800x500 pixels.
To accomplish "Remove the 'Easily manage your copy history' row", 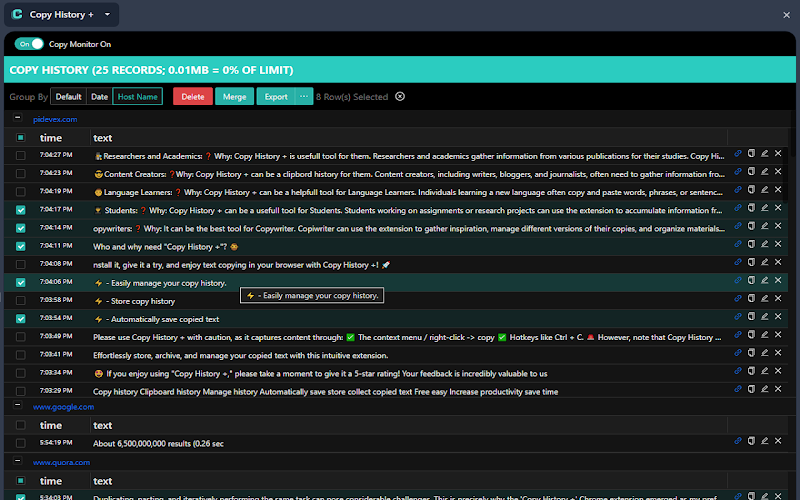I will coord(778,280).
